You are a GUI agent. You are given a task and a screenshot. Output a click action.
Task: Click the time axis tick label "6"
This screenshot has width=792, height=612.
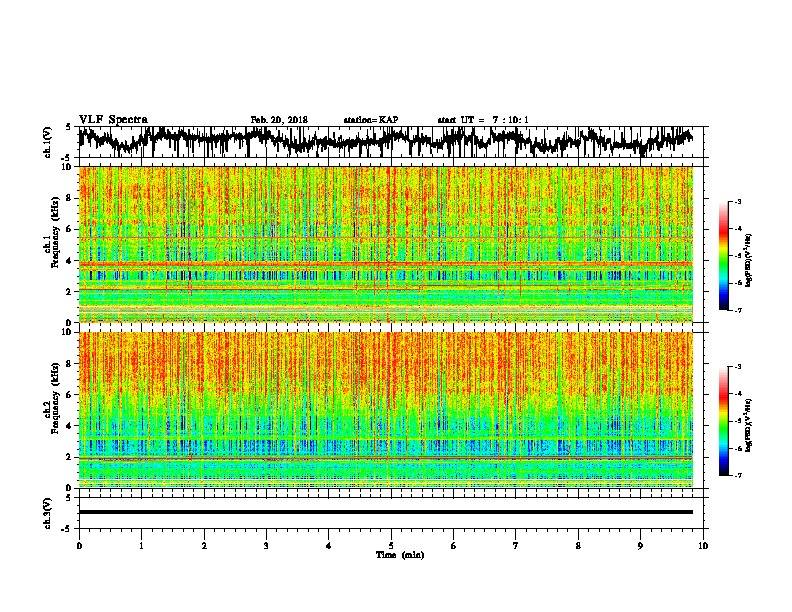pyautogui.click(x=454, y=546)
